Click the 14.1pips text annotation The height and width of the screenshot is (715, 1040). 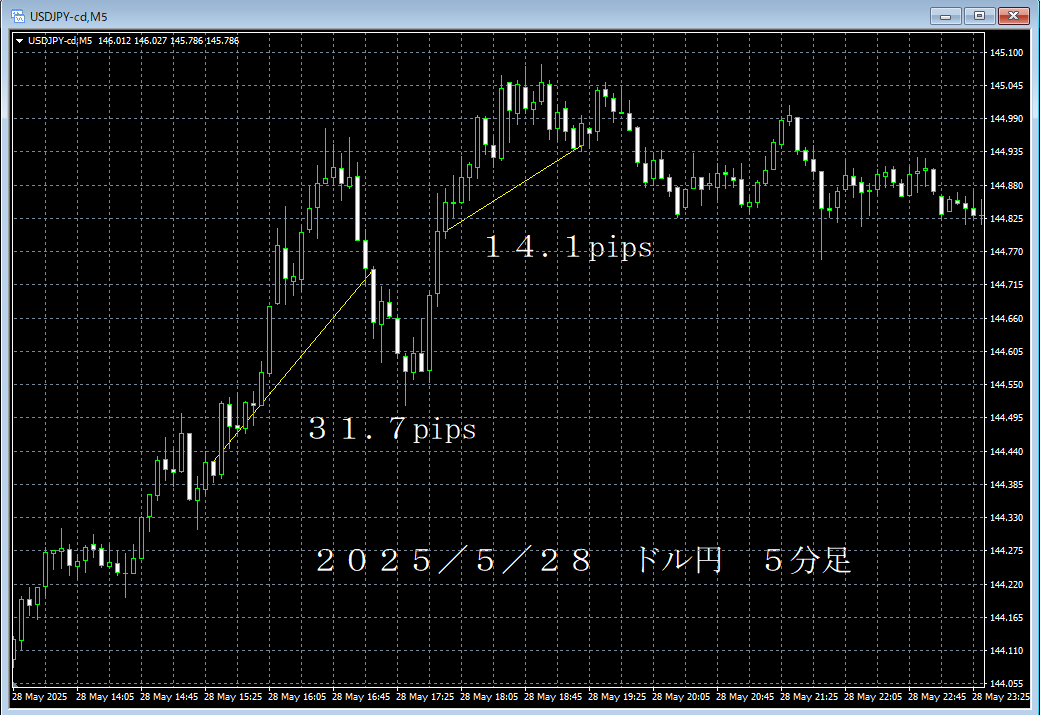click(567, 247)
